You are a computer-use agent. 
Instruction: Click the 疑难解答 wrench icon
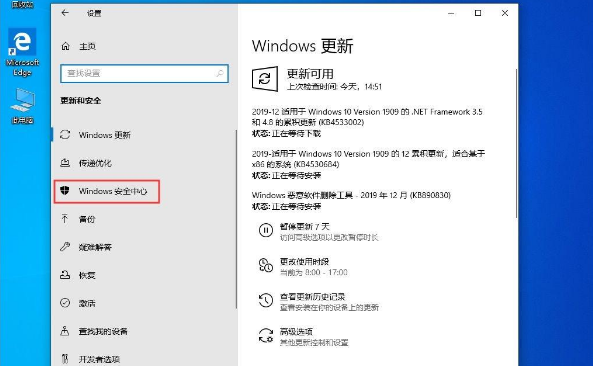[65, 247]
